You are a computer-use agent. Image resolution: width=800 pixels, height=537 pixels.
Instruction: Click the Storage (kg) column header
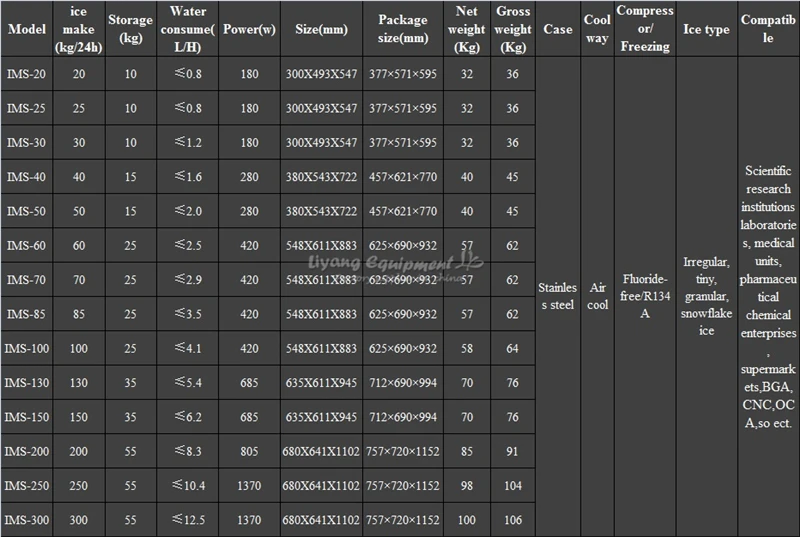click(129, 29)
